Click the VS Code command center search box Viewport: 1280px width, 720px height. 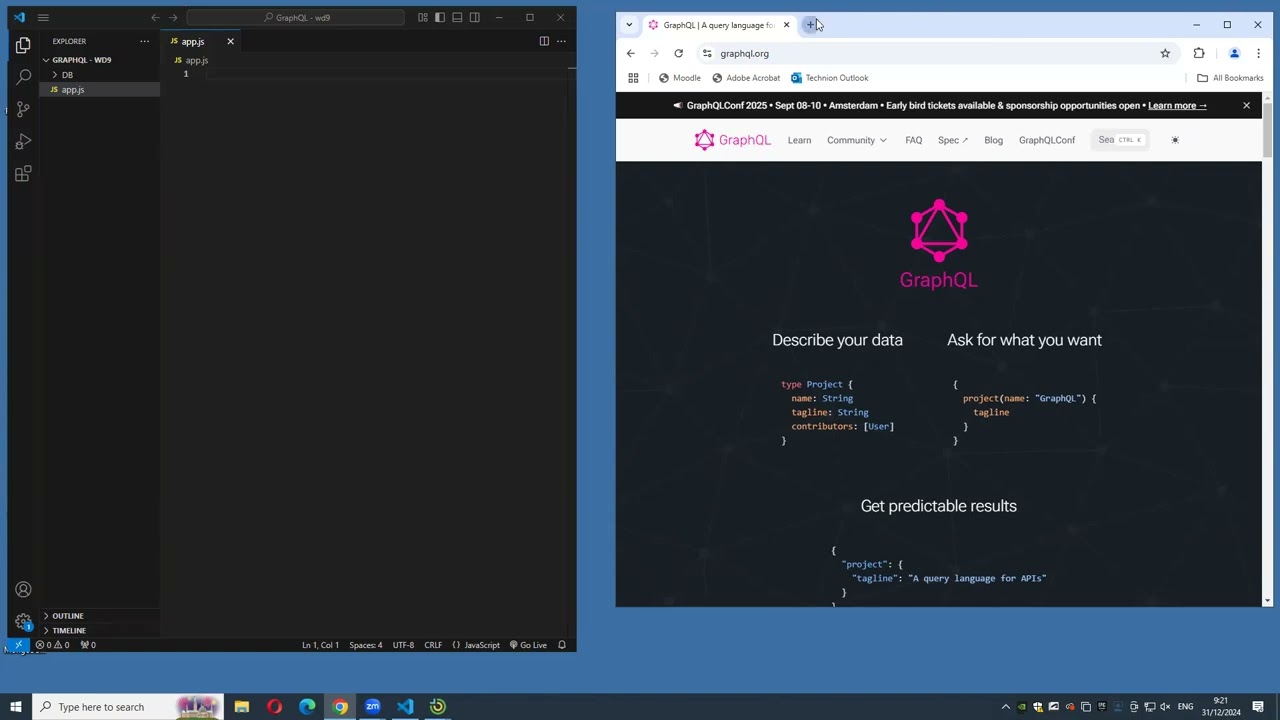(x=295, y=17)
